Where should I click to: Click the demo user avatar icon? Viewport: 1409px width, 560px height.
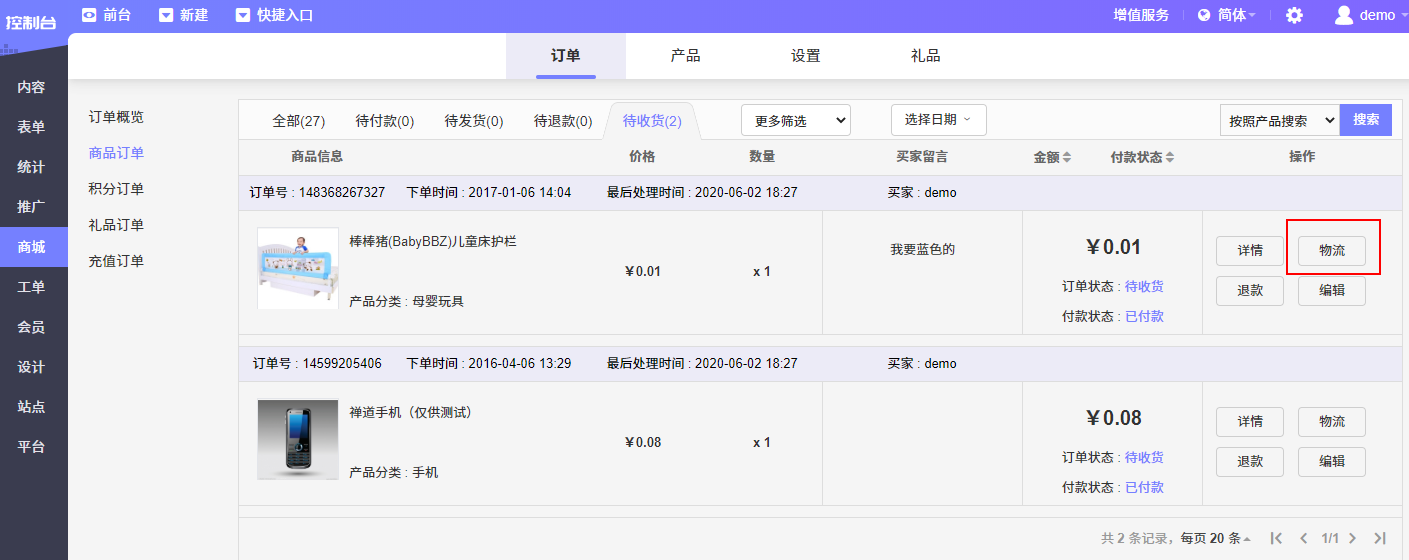(1344, 15)
